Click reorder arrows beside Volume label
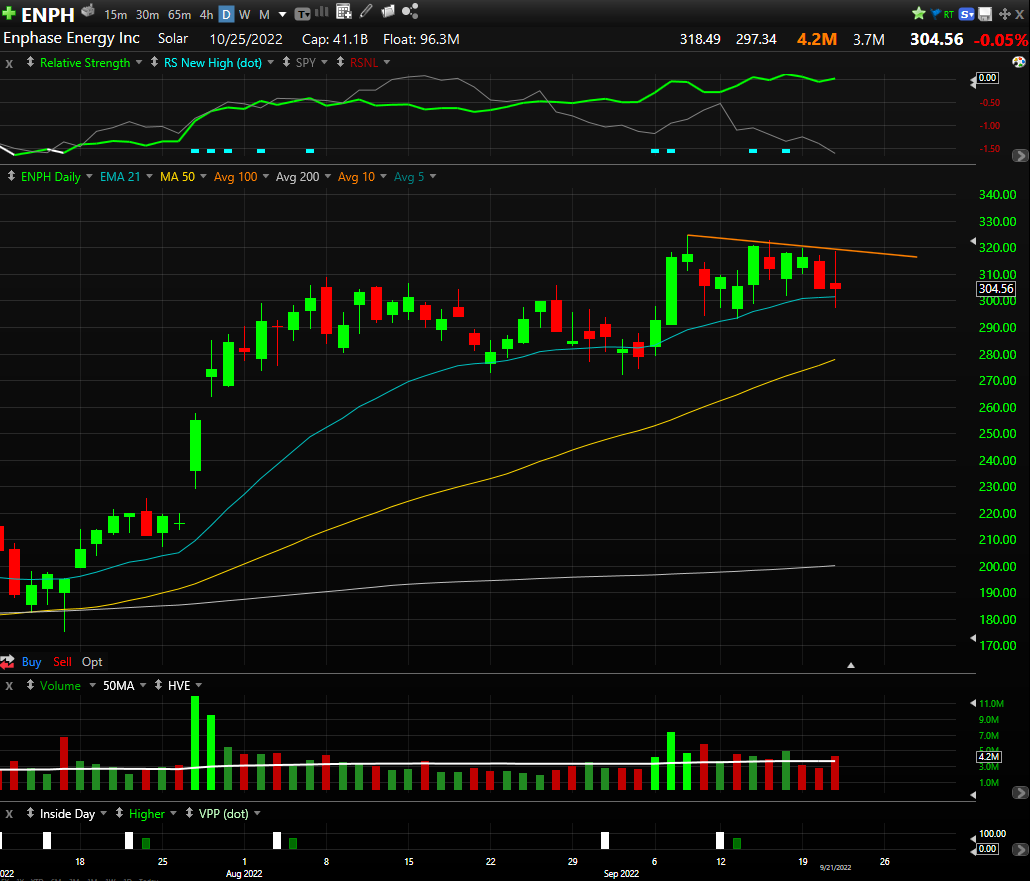The height and width of the screenshot is (881, 1030). [30, 685]
